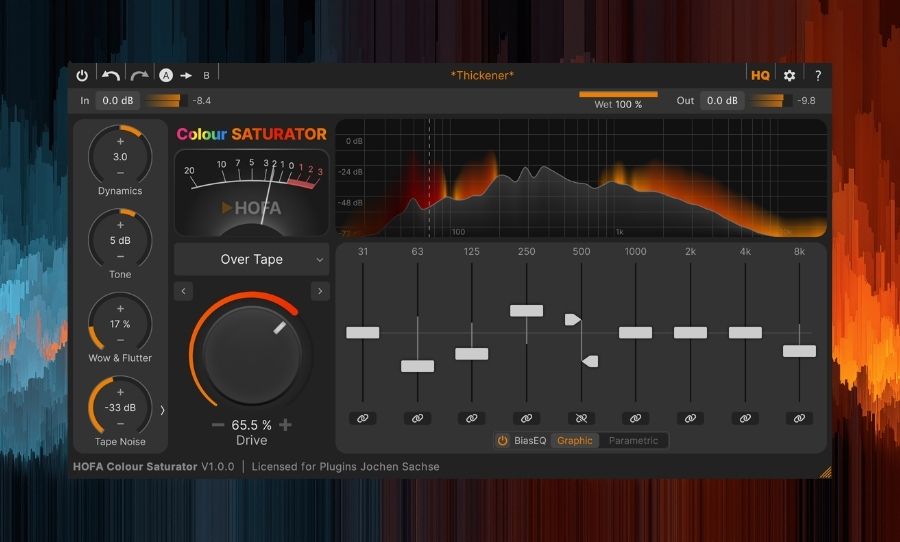
Task: Open help with the question mark
Action: (817, 75)
